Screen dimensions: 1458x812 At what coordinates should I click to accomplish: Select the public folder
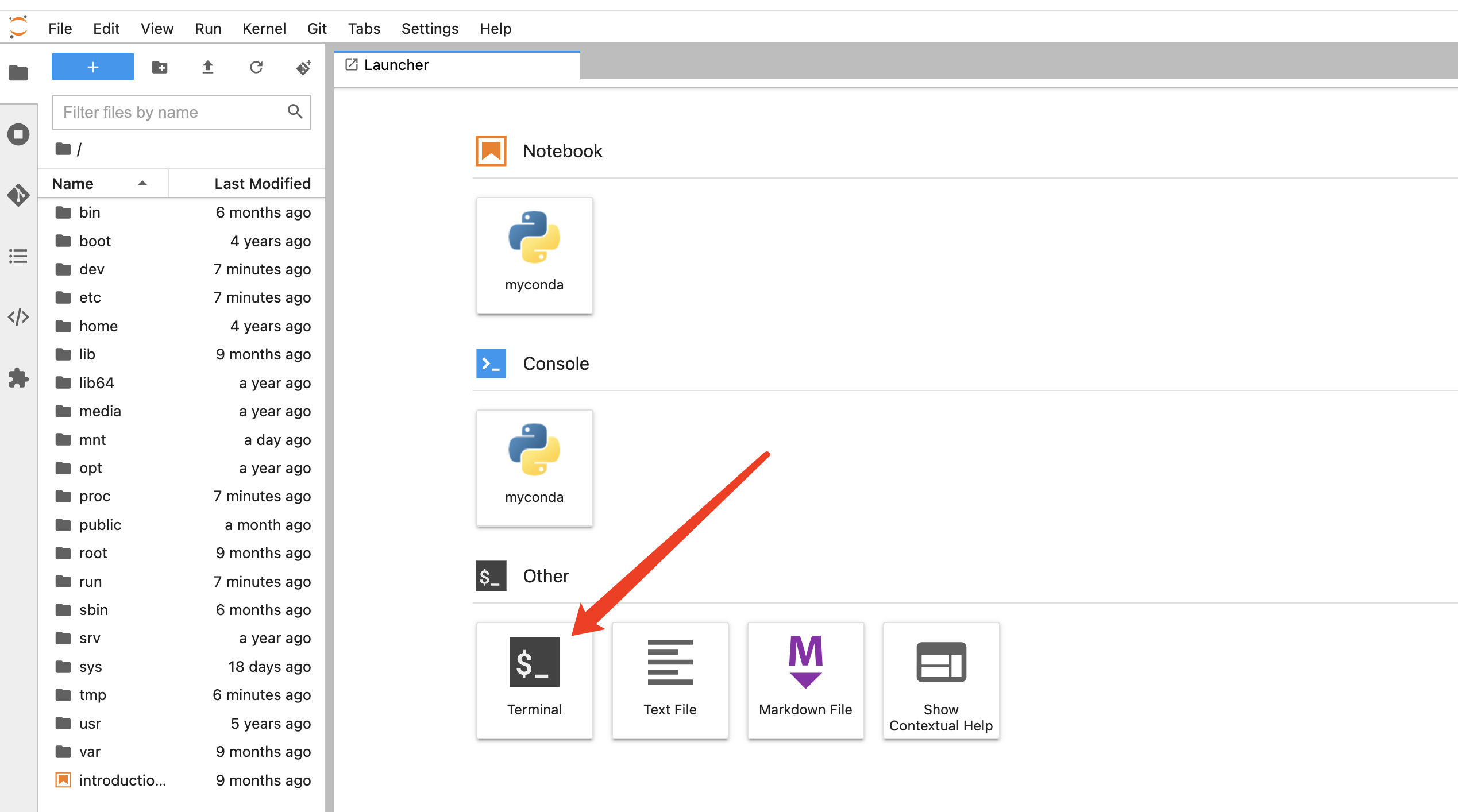182,525
